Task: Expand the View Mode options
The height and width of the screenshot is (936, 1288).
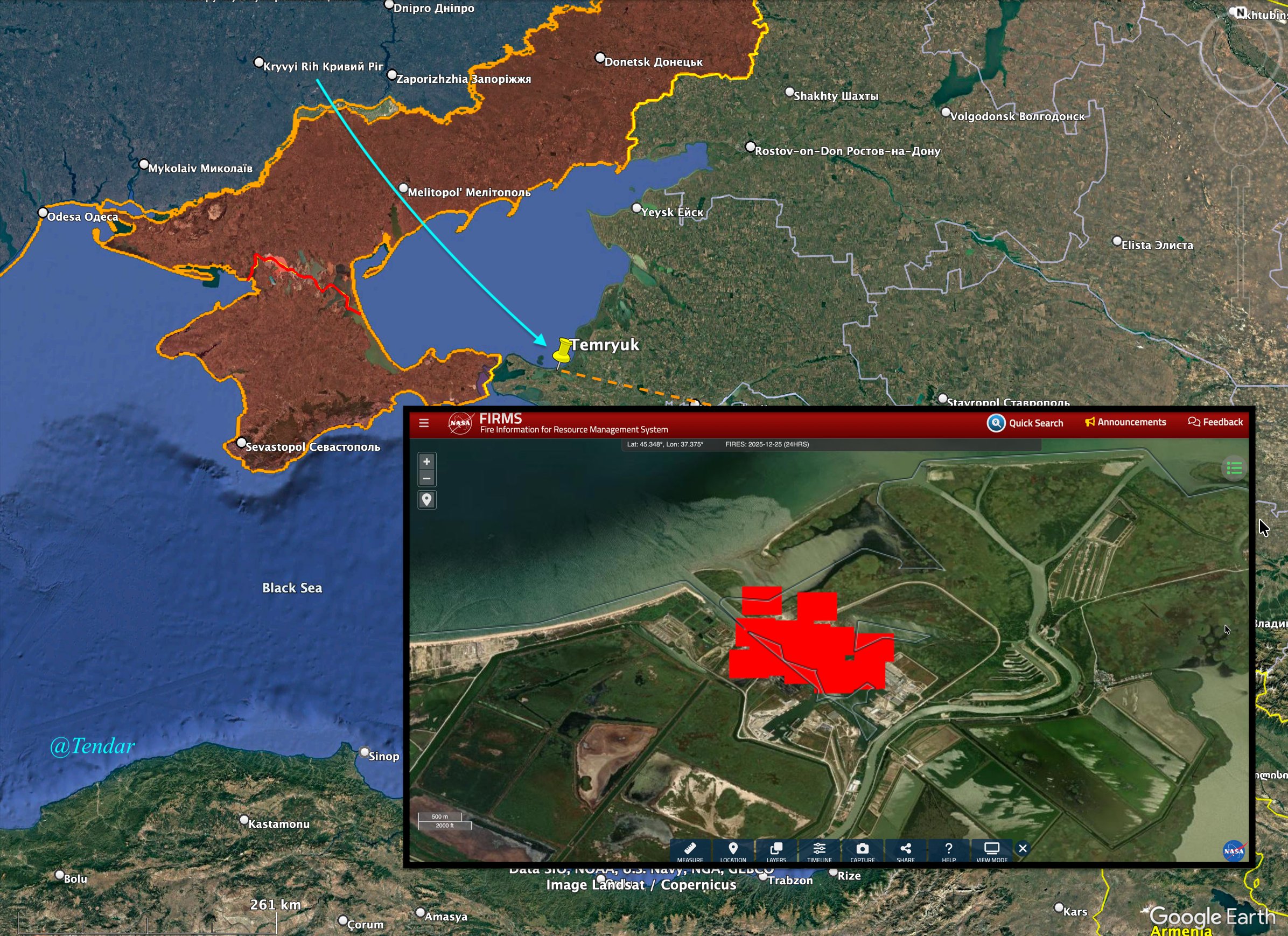Action: point(991,851)
